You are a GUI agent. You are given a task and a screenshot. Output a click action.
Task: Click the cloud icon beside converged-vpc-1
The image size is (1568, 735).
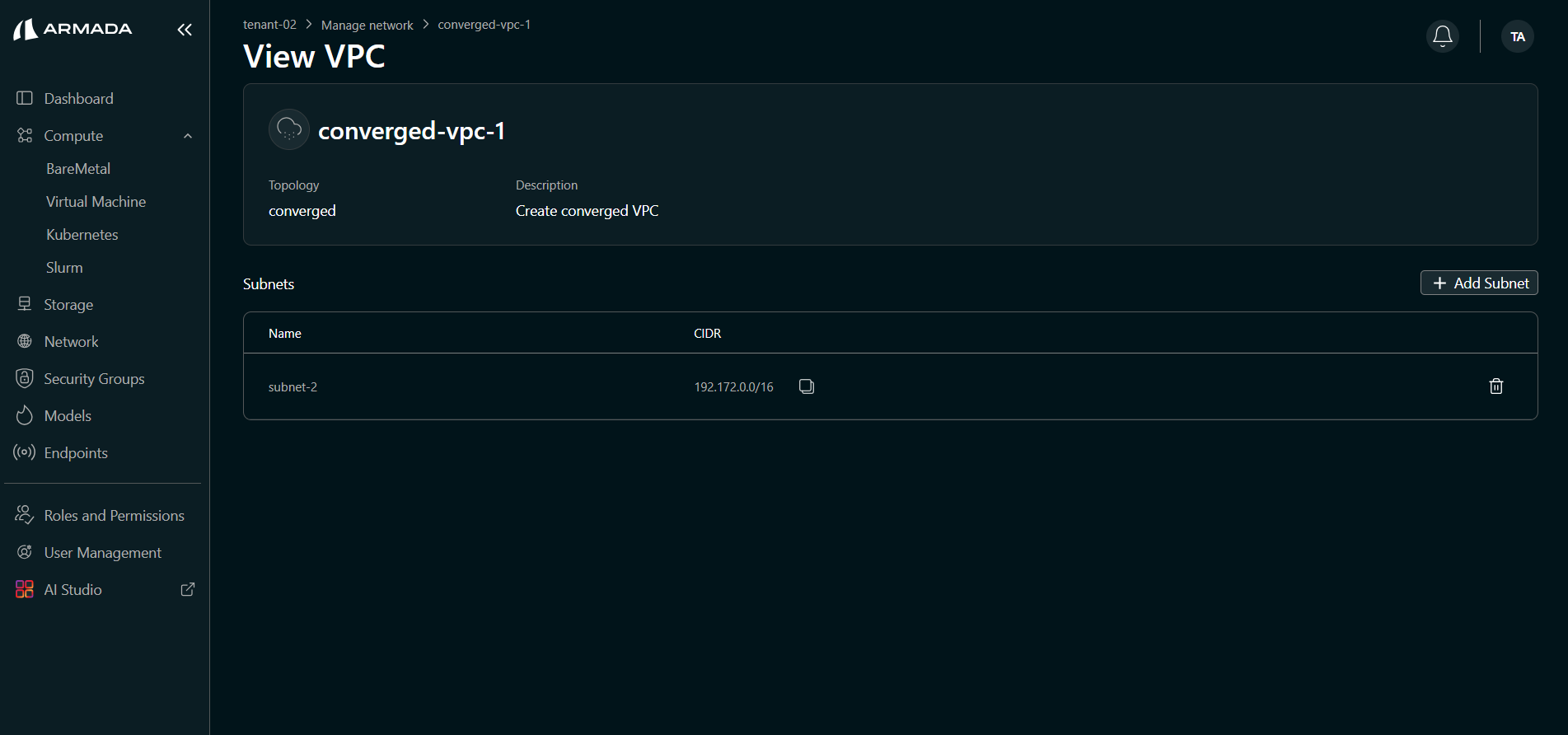tap(289, 129)
